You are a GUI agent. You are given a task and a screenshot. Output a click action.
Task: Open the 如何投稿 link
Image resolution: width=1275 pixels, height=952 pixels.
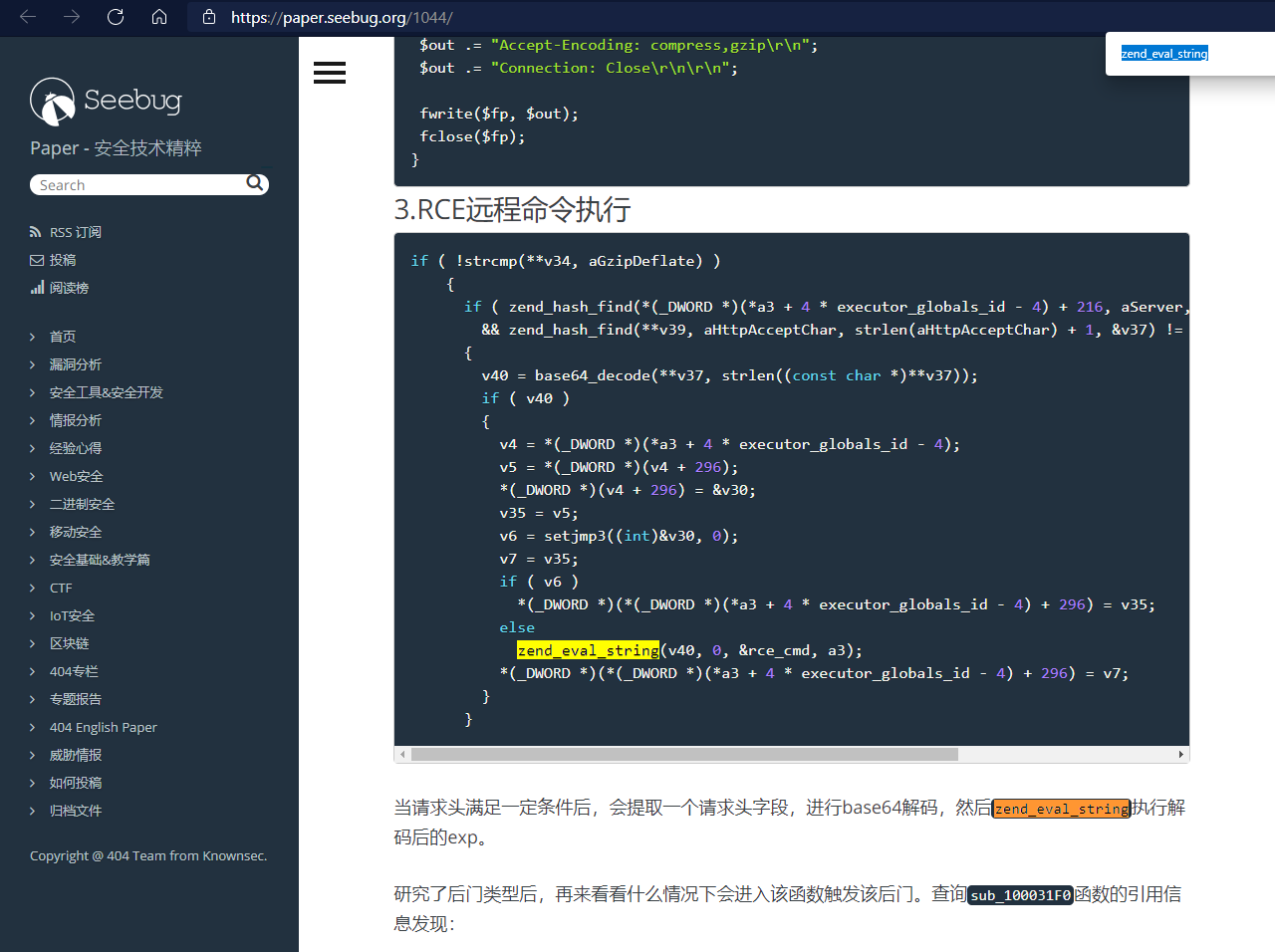pos(76,783)
